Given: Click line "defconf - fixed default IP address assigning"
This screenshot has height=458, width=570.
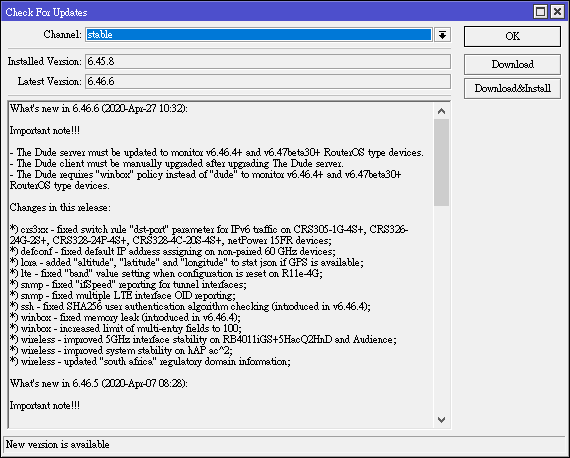Looking at the screenshot, I should [x=173, y=252].
